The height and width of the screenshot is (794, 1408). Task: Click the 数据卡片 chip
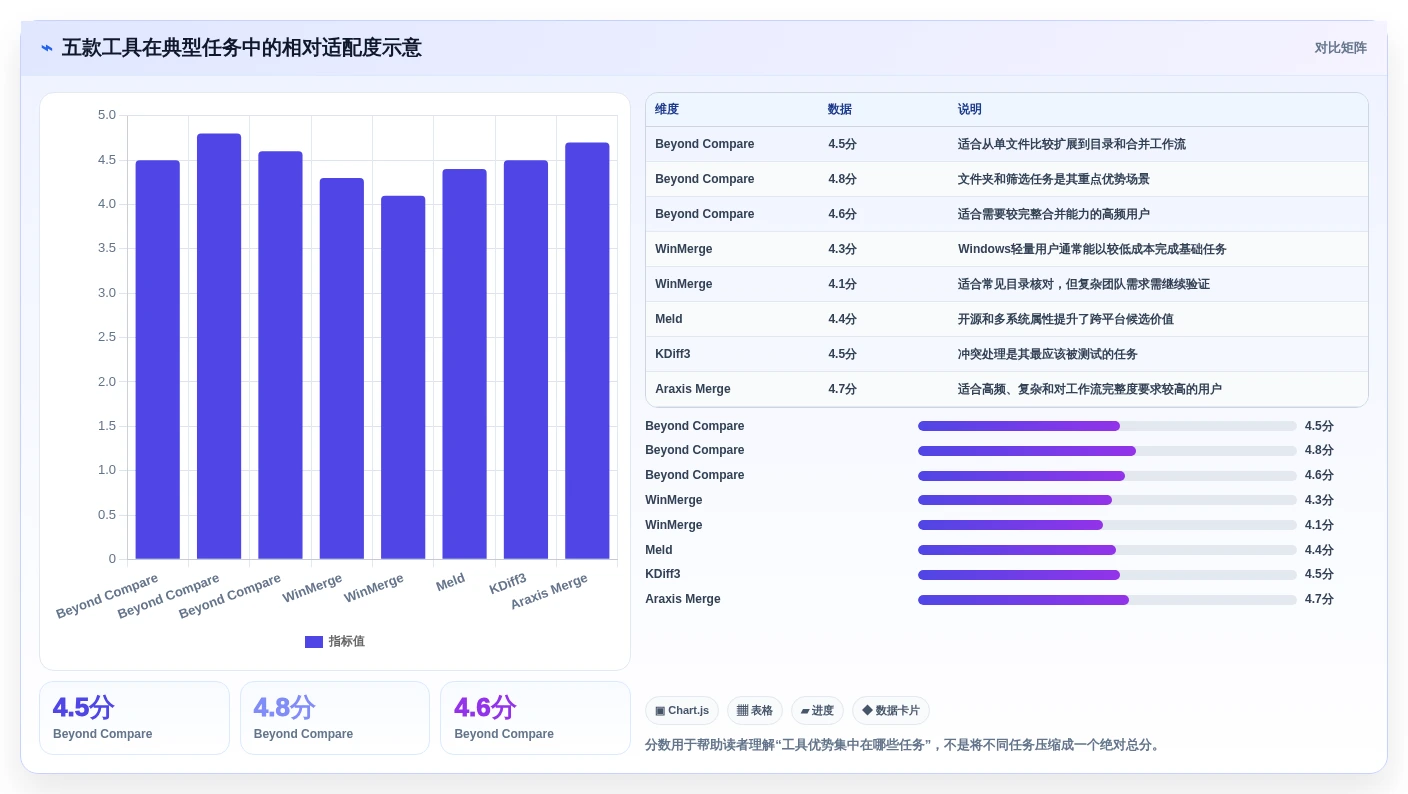tap(891, 711)
